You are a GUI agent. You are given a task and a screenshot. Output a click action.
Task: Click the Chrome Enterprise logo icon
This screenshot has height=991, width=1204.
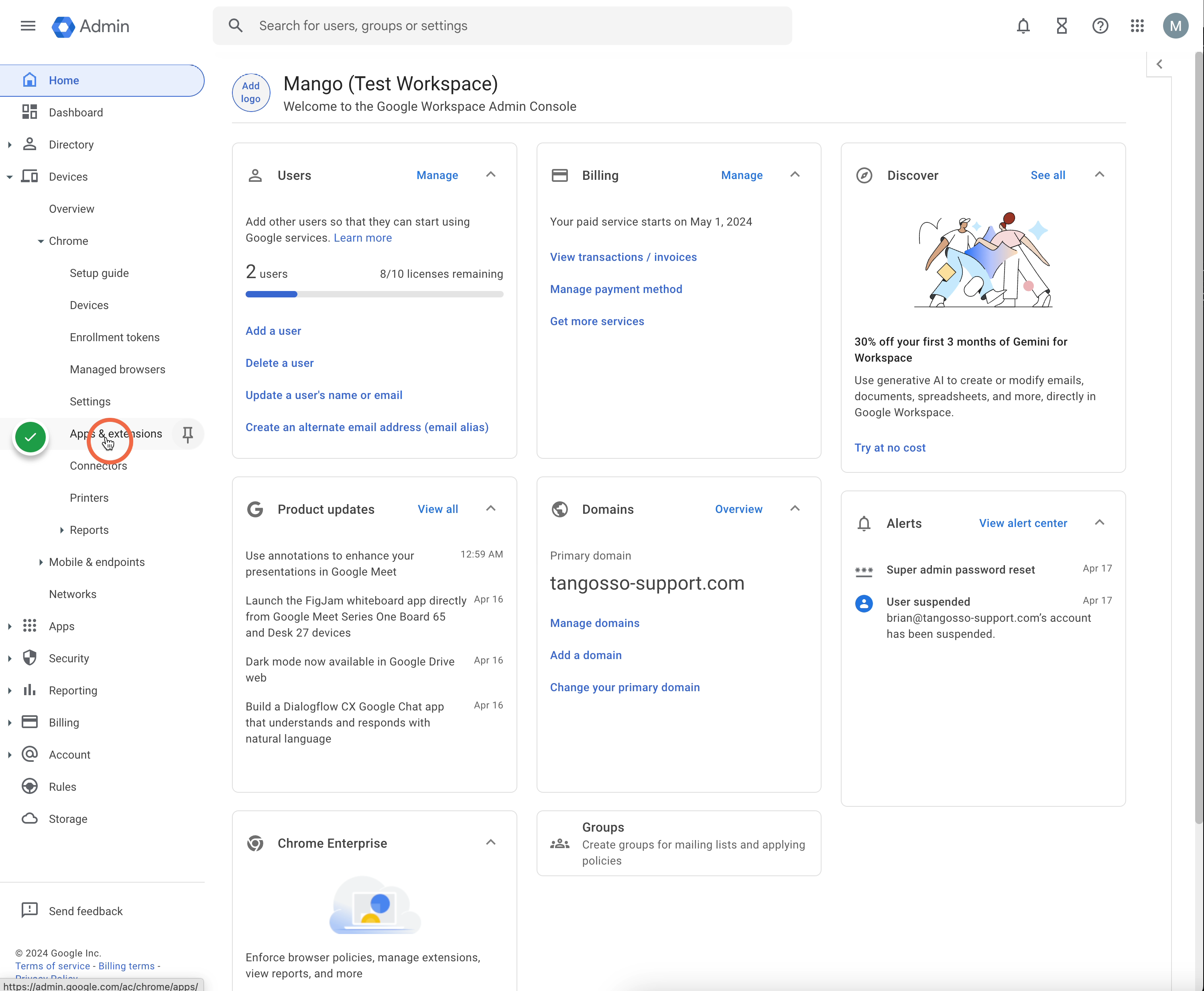[x=255, y=843]
